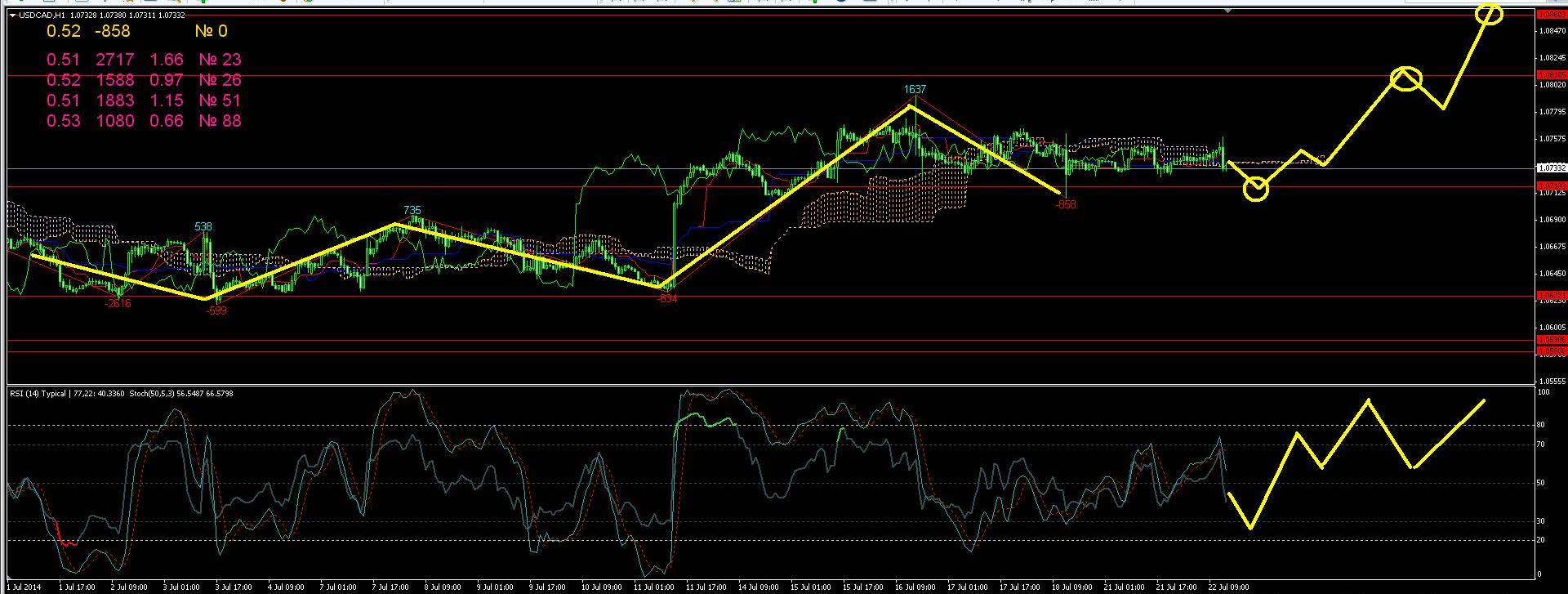Screen dimensions: 1568x594
Task: Click the red -834 swing low label
Action: pos(667,299)
